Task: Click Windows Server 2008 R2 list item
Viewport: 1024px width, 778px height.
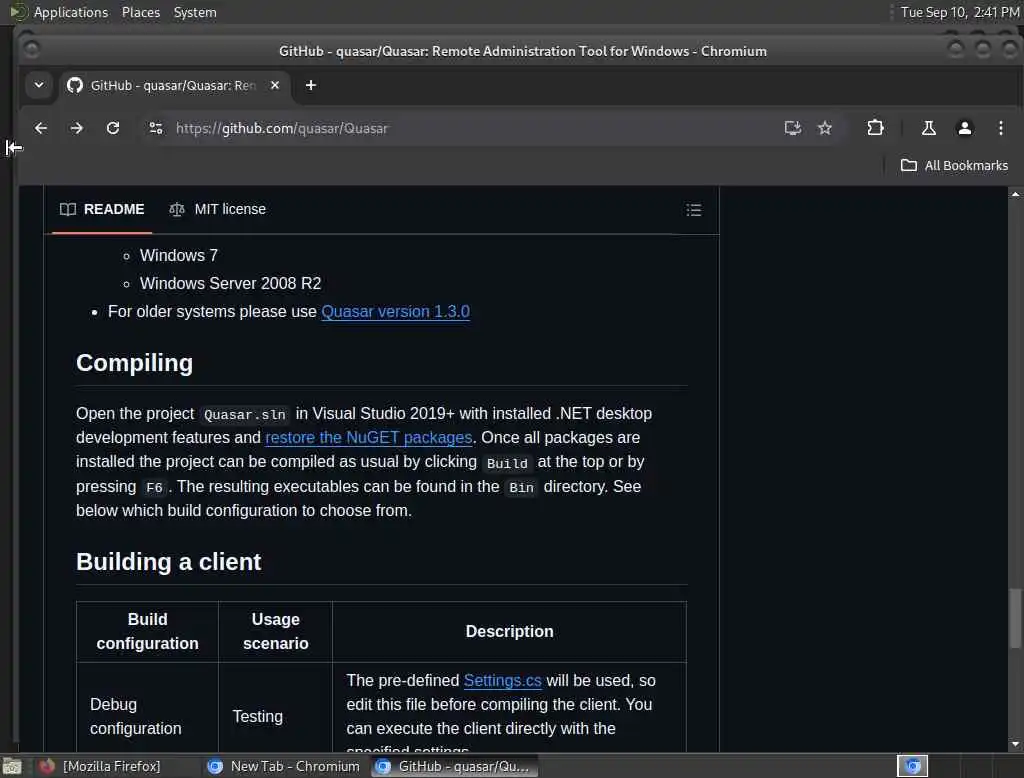Action: point(231,284)
